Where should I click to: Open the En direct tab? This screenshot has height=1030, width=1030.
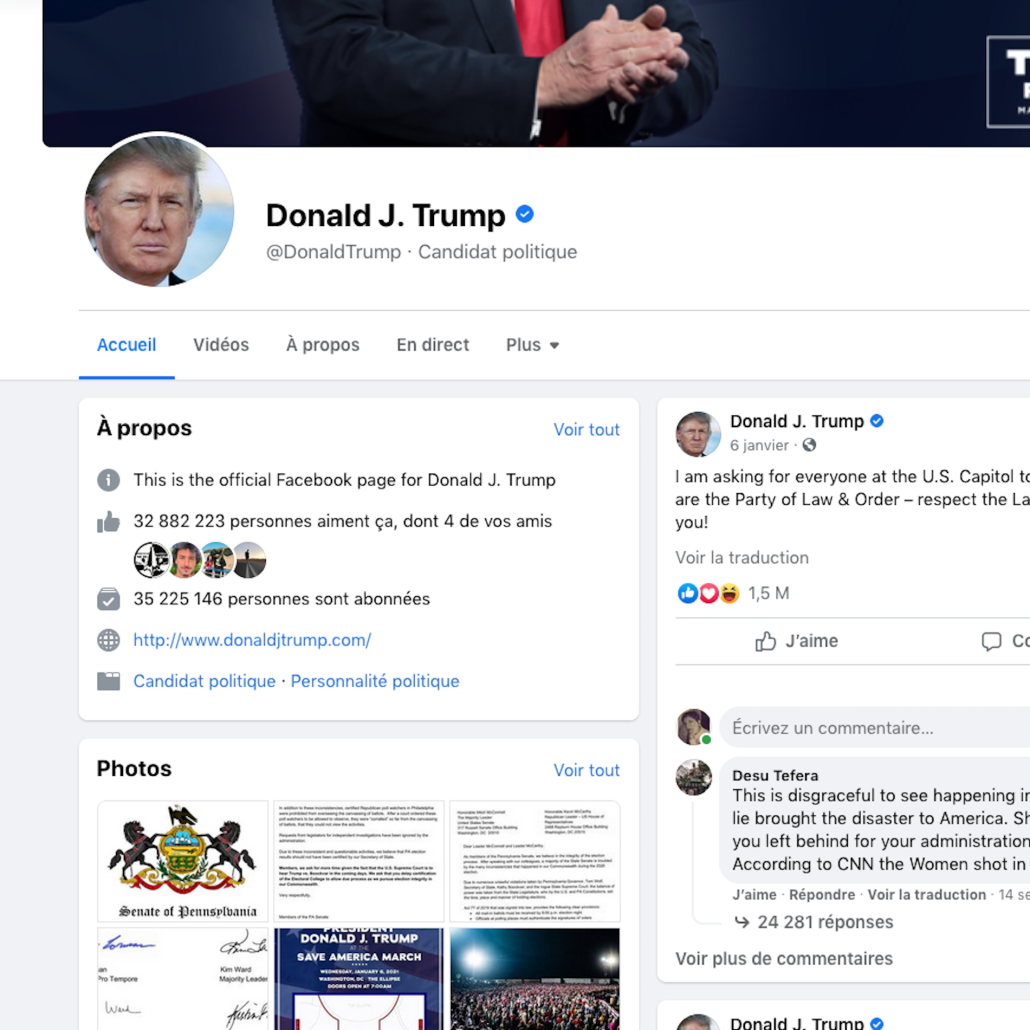433,345
